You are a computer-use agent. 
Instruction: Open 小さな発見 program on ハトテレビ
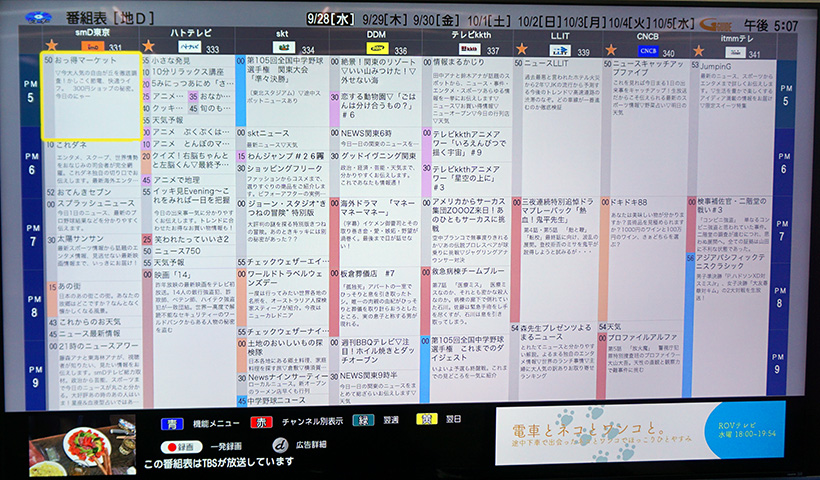click(x=188, y=61)
